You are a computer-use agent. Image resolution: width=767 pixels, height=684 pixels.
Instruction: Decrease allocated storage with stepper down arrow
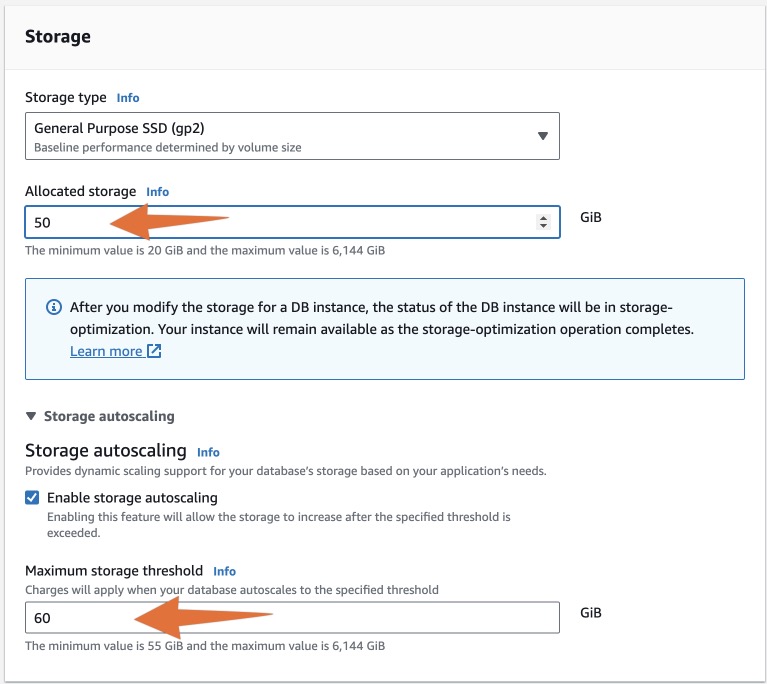click(543, 226)
